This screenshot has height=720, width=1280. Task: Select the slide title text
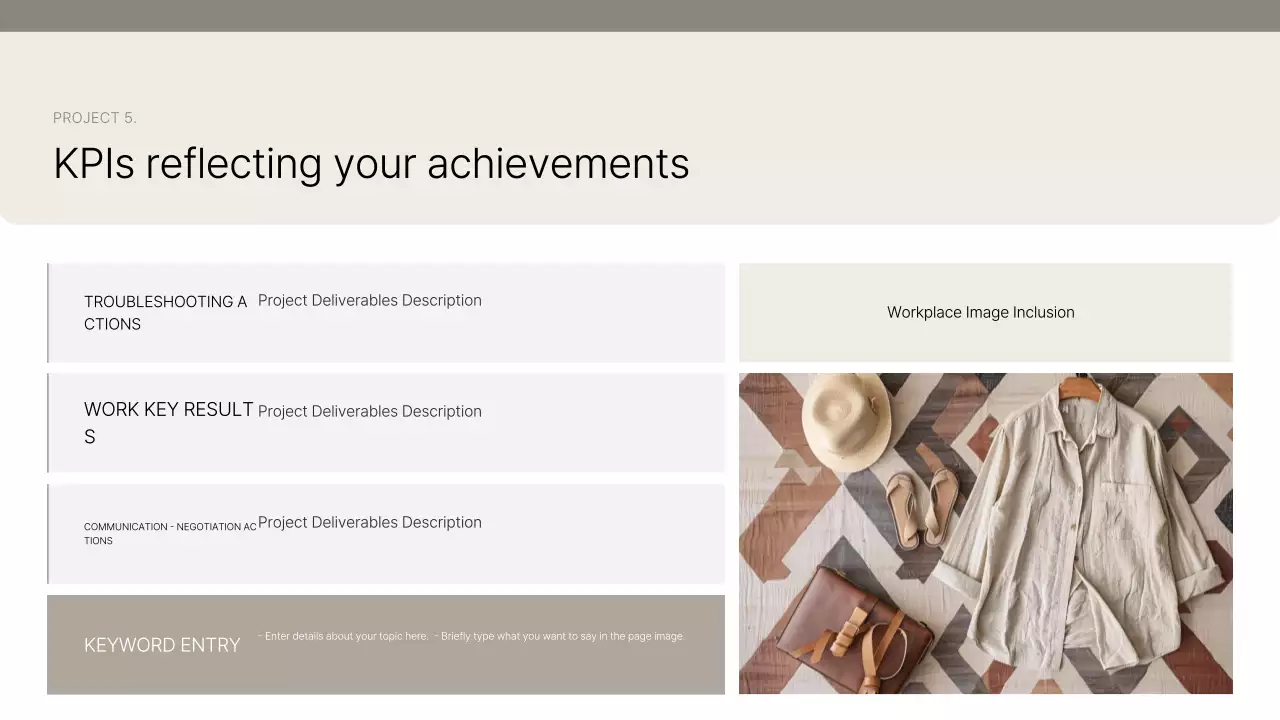(x=370, y=163)
